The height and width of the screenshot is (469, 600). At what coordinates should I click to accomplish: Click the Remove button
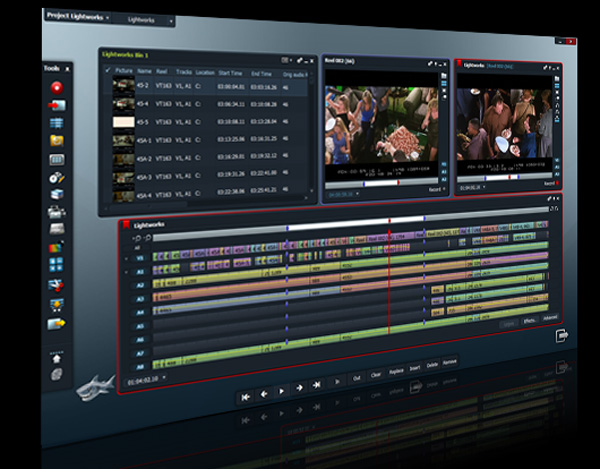[450, 362]
